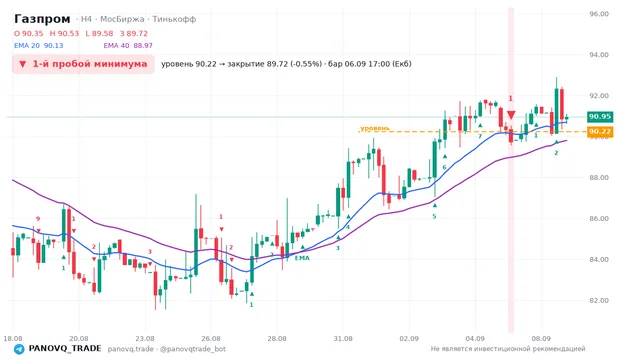The height and width of the screenshot is (360, 640).
Task: Click the green '5' count marker below 02.09 candles
Action: [434, 216]
